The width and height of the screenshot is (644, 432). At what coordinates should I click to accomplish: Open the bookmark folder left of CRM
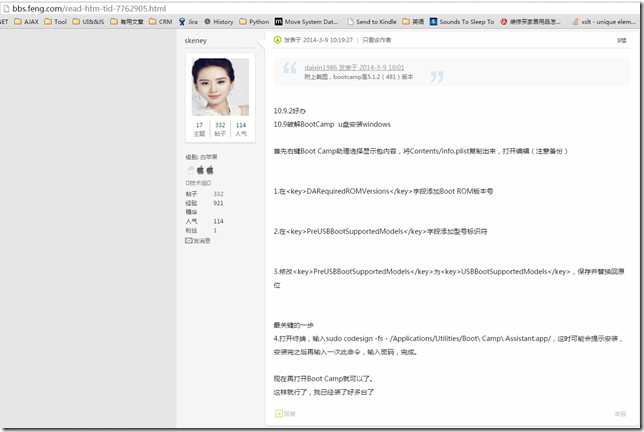tap(127, 21)
